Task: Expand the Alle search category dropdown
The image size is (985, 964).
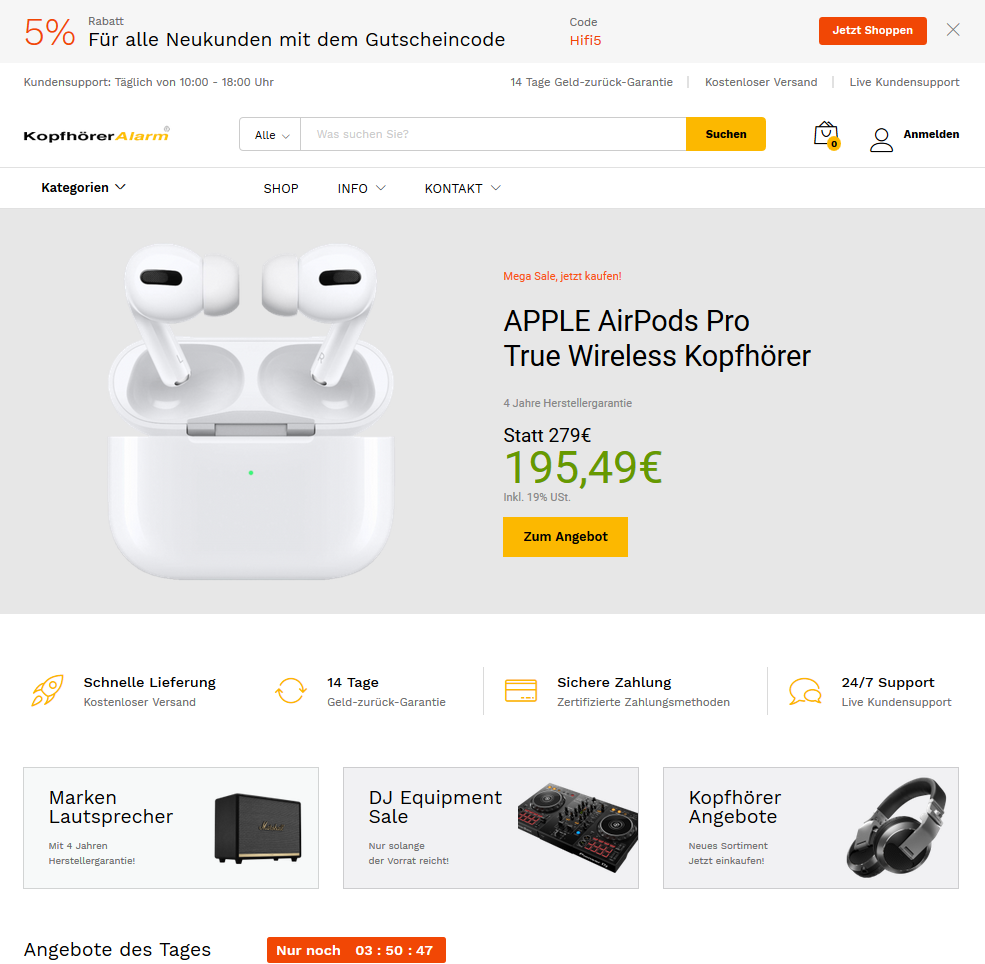Action: pyautogui.click(x=271, y=134)
